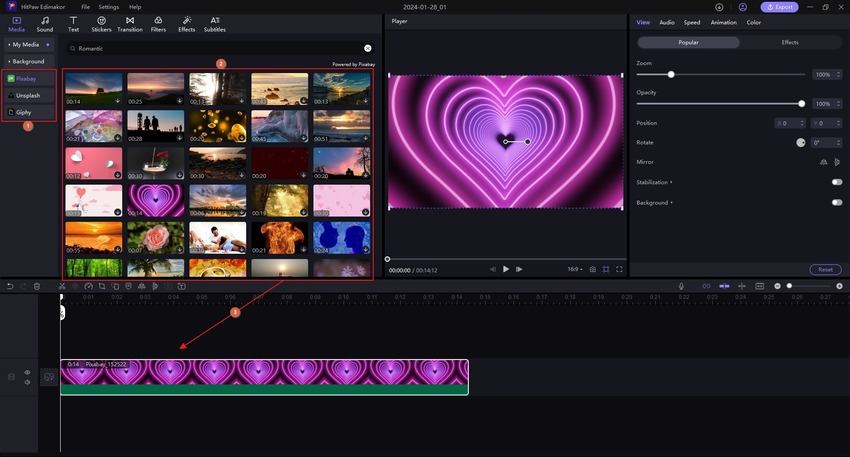The image size is (850, 457).
Task: Enable the Background switch
Action: click(837, 202)
